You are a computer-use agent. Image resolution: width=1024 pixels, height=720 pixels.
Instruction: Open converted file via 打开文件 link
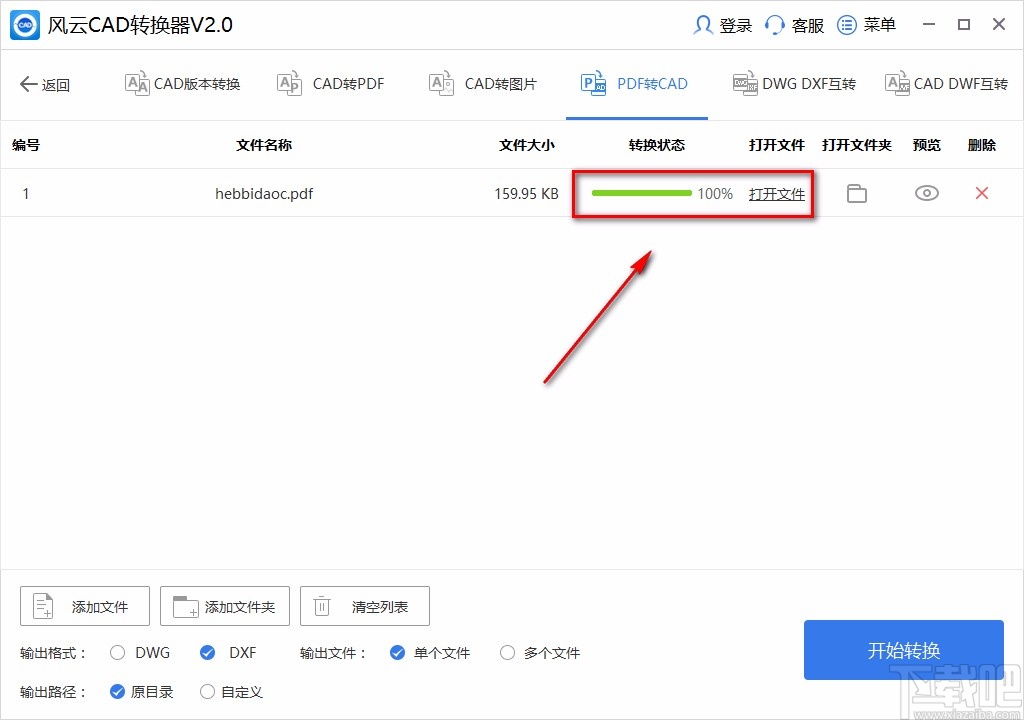(x=778, y=194)
